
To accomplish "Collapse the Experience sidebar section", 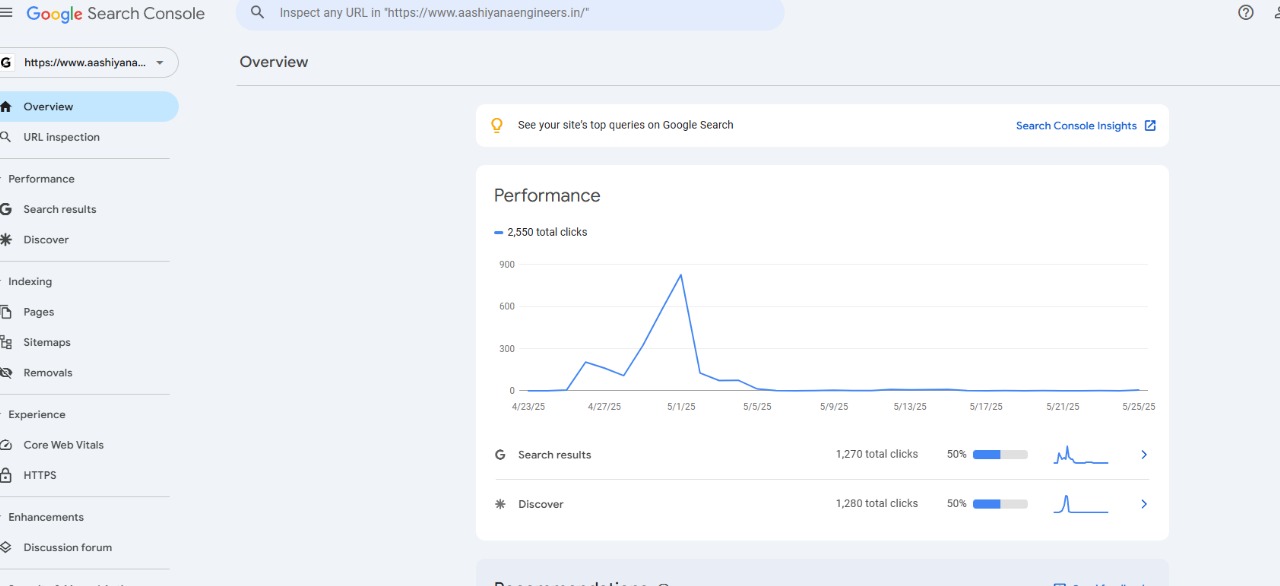I will [x=37, y=415].
